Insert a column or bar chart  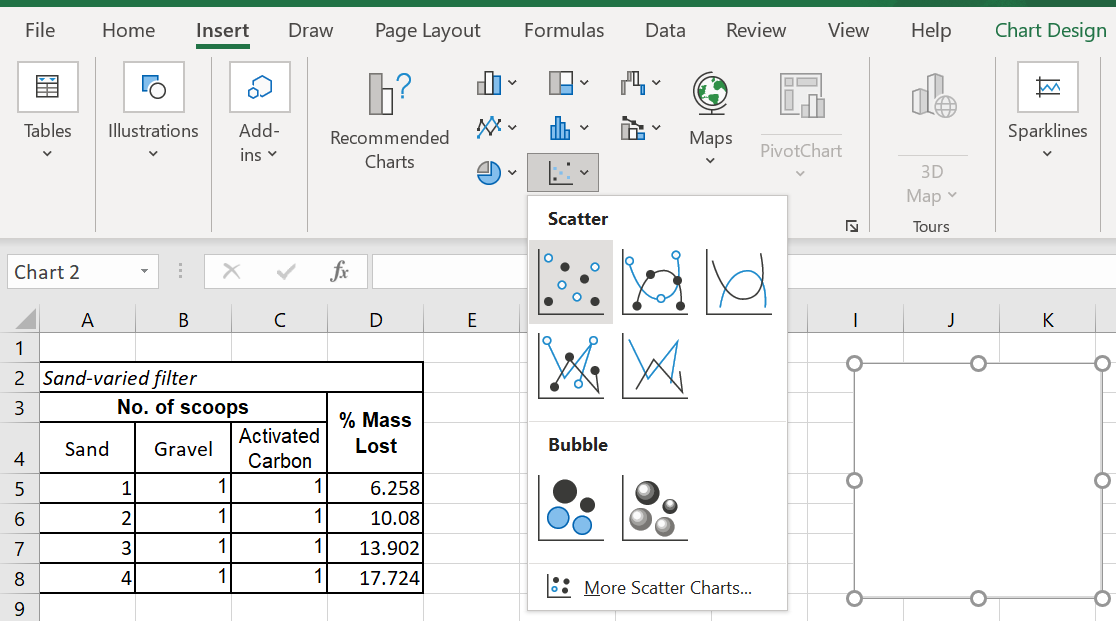tap(489, 83)
